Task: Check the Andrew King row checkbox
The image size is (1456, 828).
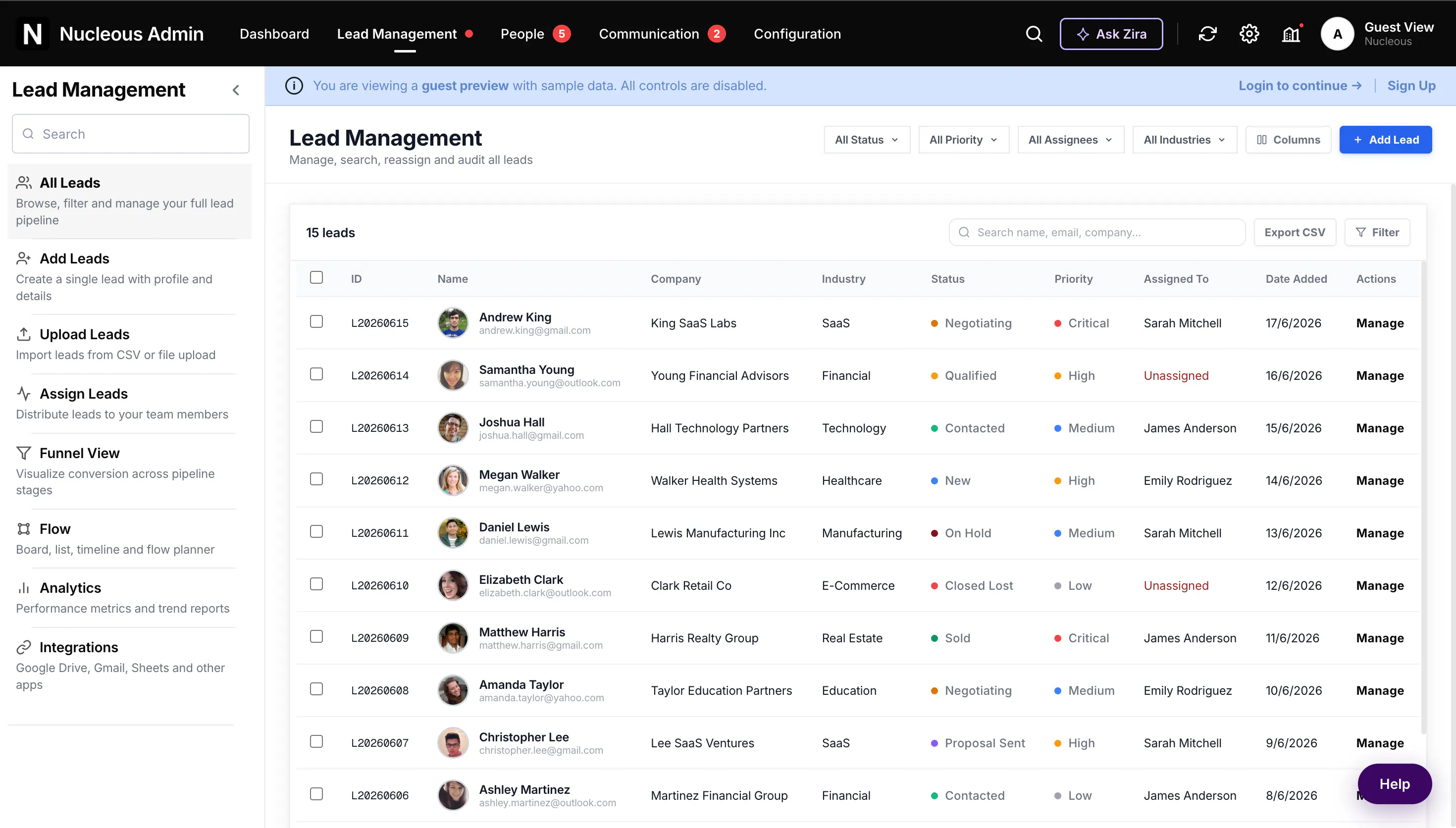Action: coord(316,322)
